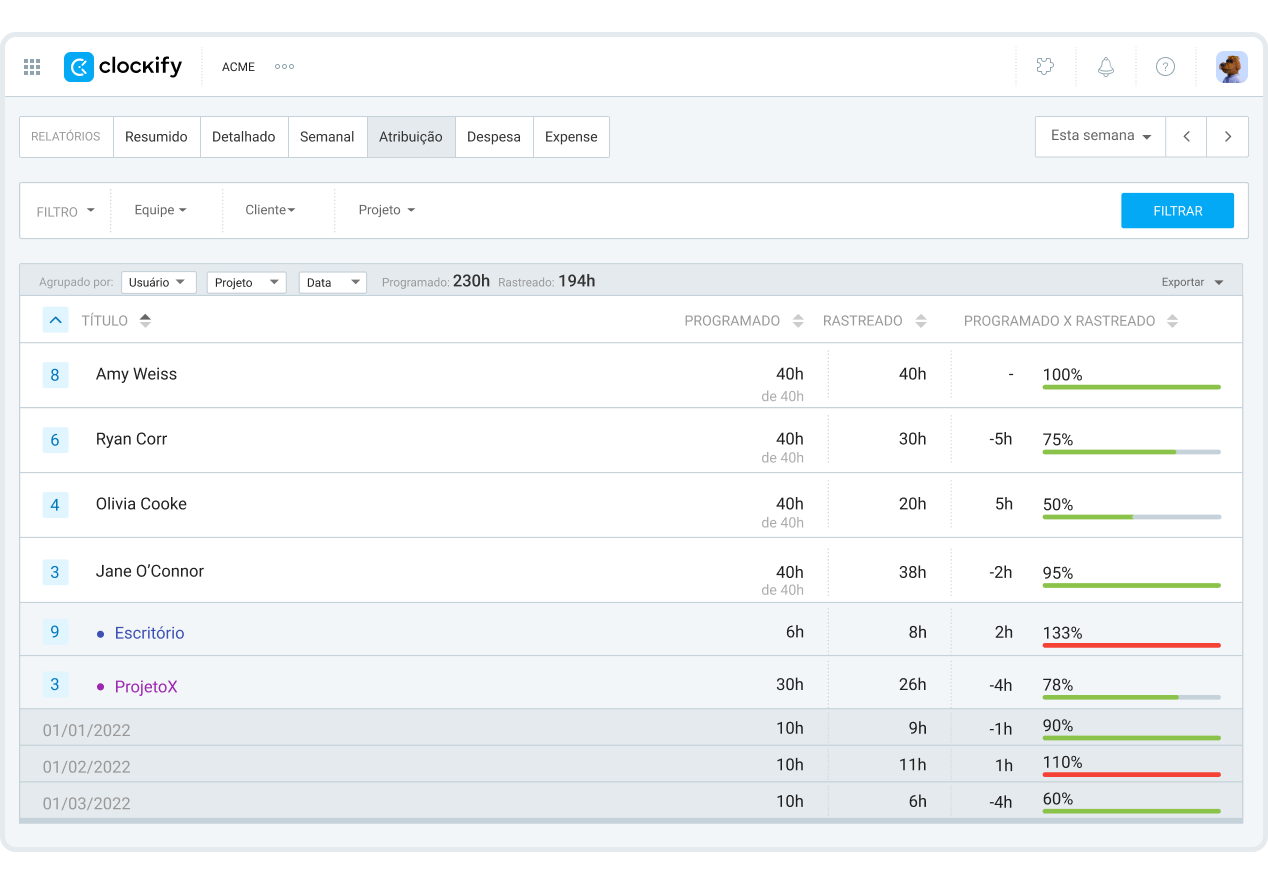Click the red 133% Escritório progress bar
The height and width of the screenshot is (884, 1268).
coord(1131,645)
